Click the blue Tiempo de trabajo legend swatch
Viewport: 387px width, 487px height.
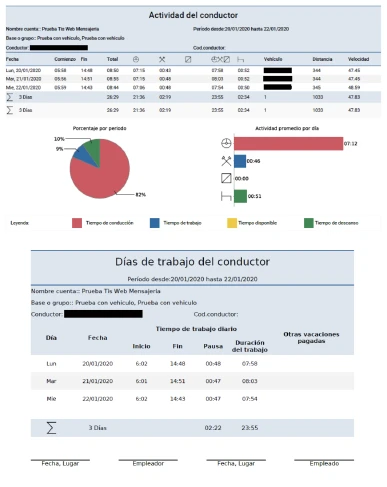tap(155, 223)
